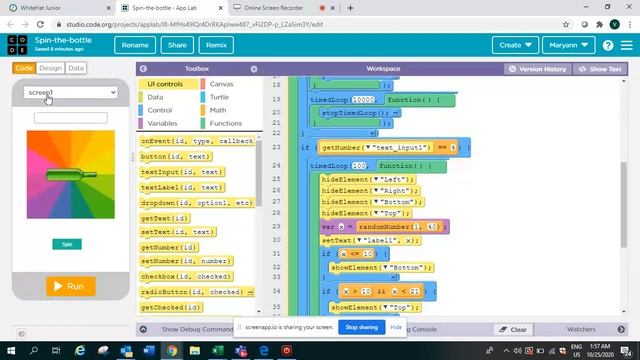Open the Debug Console expand arrow icon
640x360 pixels.
[x=143, y=329]
